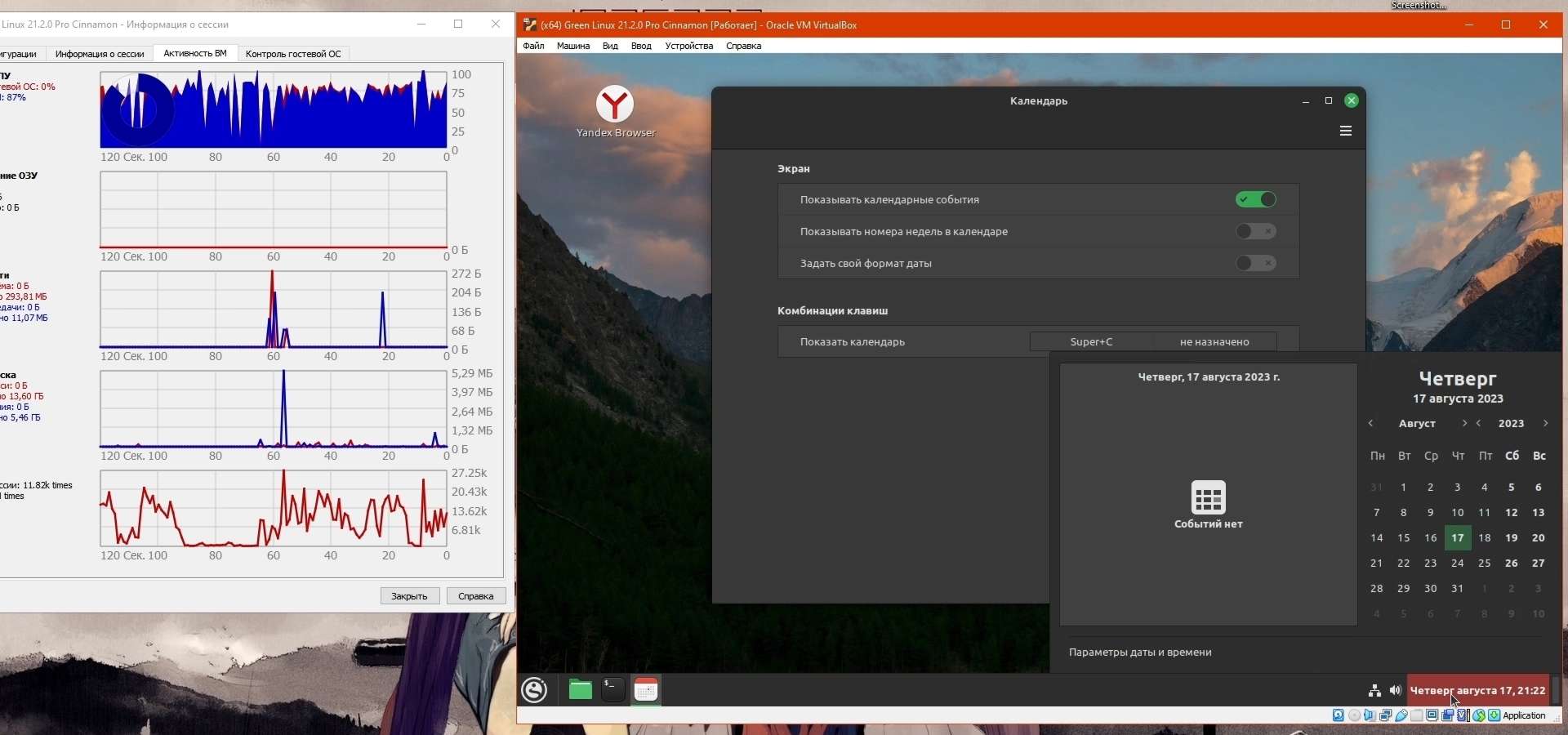Image resolution: width=1568 pixels, height=735 pixels.
Task: Go to the next month after Август
Action: click(x=1464, y=423)
